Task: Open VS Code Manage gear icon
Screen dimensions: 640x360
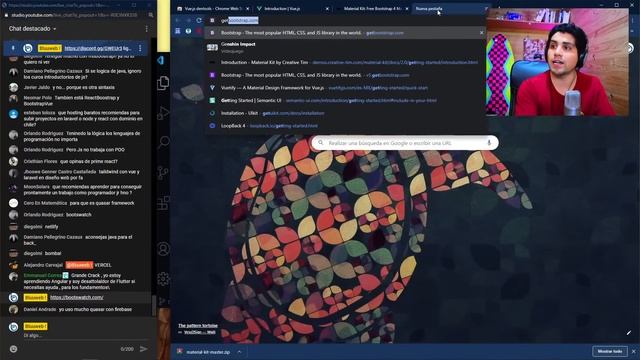Action: click(163, 279)
